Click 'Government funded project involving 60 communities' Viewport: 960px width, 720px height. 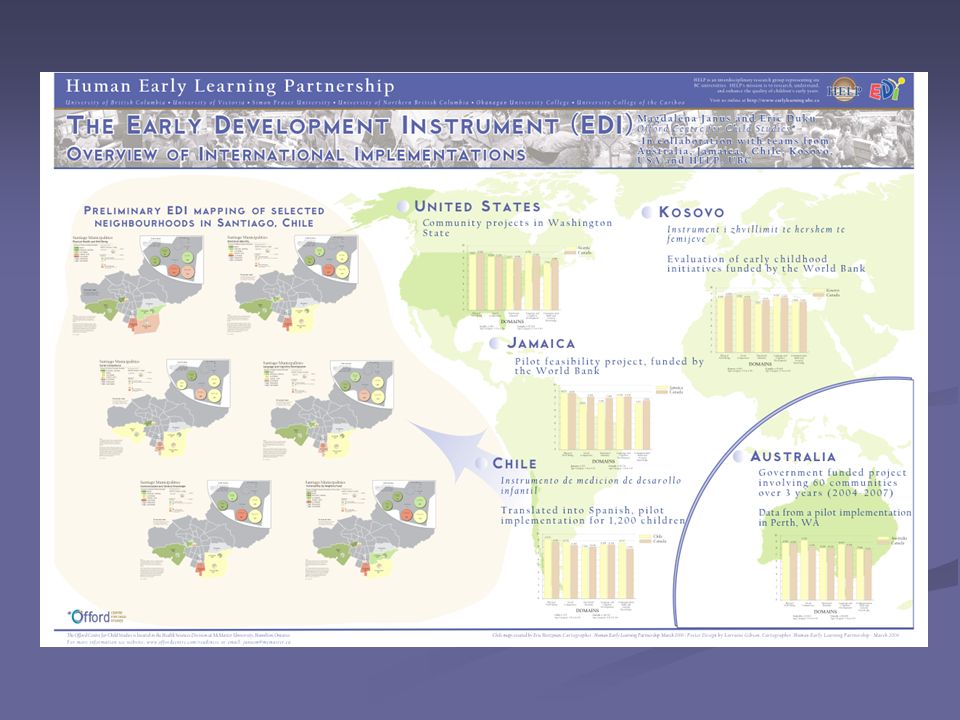click(832, 482)
